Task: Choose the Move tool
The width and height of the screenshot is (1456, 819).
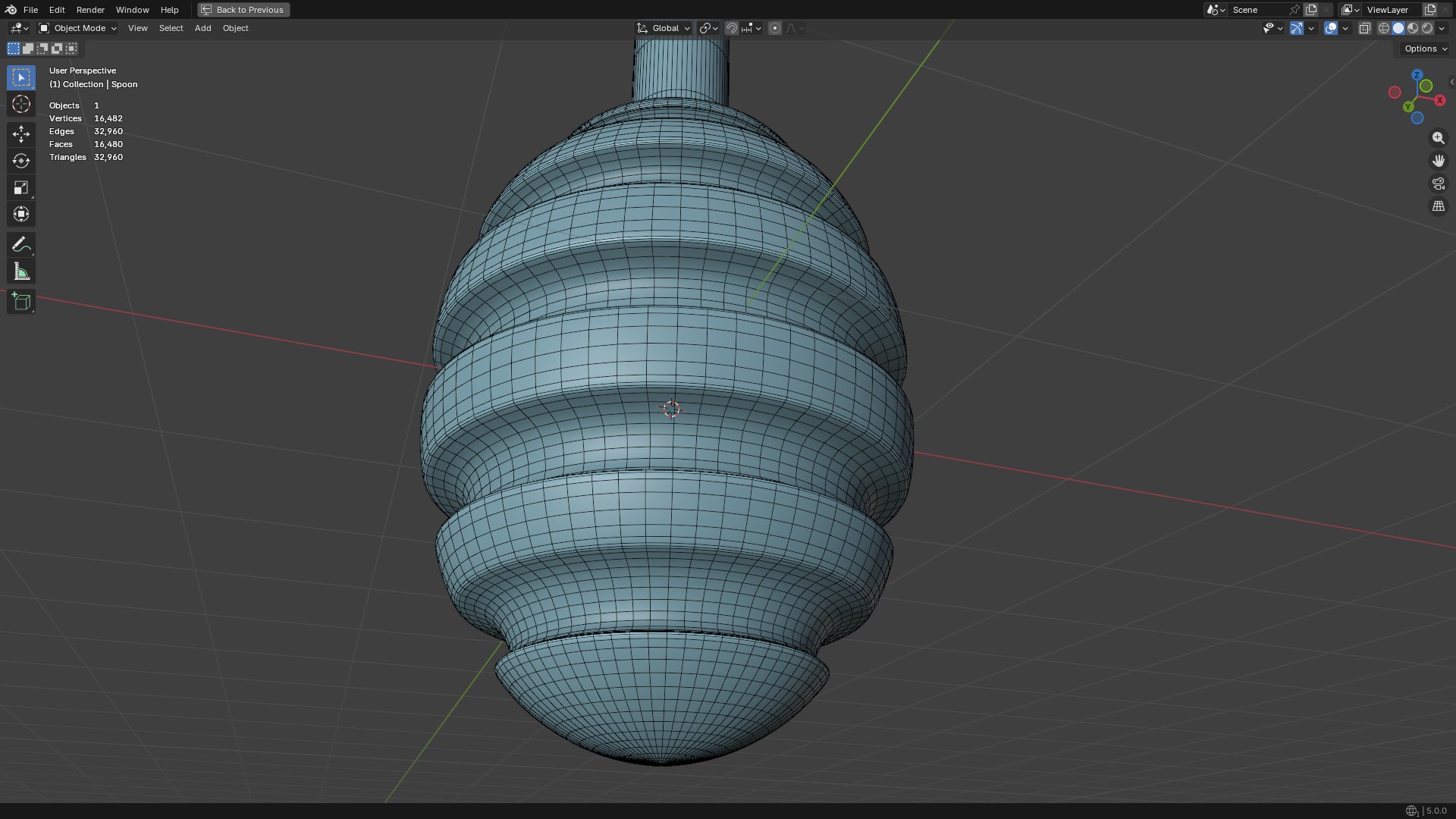Action: pyautogui.click(x=21, y=134)
